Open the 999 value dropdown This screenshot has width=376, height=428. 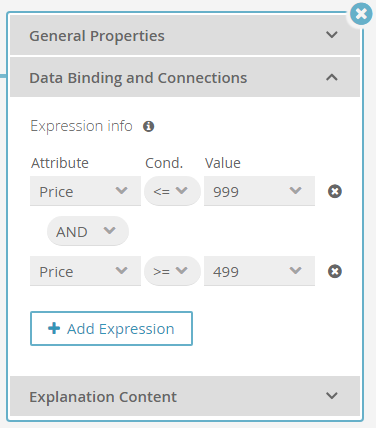click(259, 191)
